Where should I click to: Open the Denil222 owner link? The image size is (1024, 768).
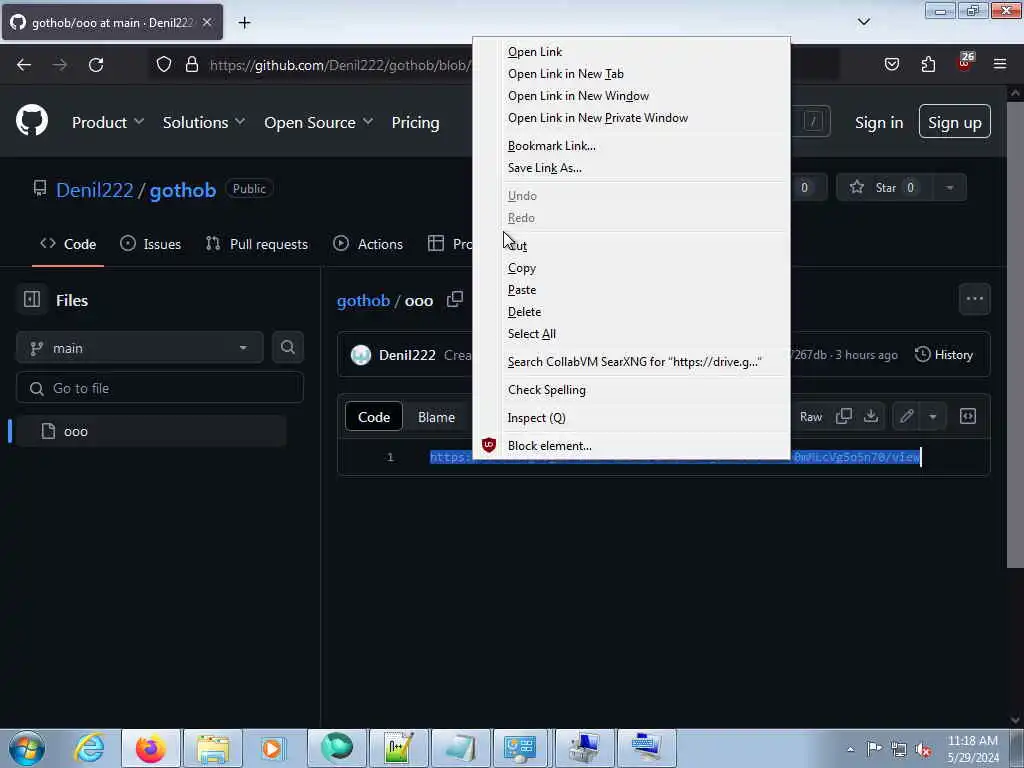(x=95, y=190)
